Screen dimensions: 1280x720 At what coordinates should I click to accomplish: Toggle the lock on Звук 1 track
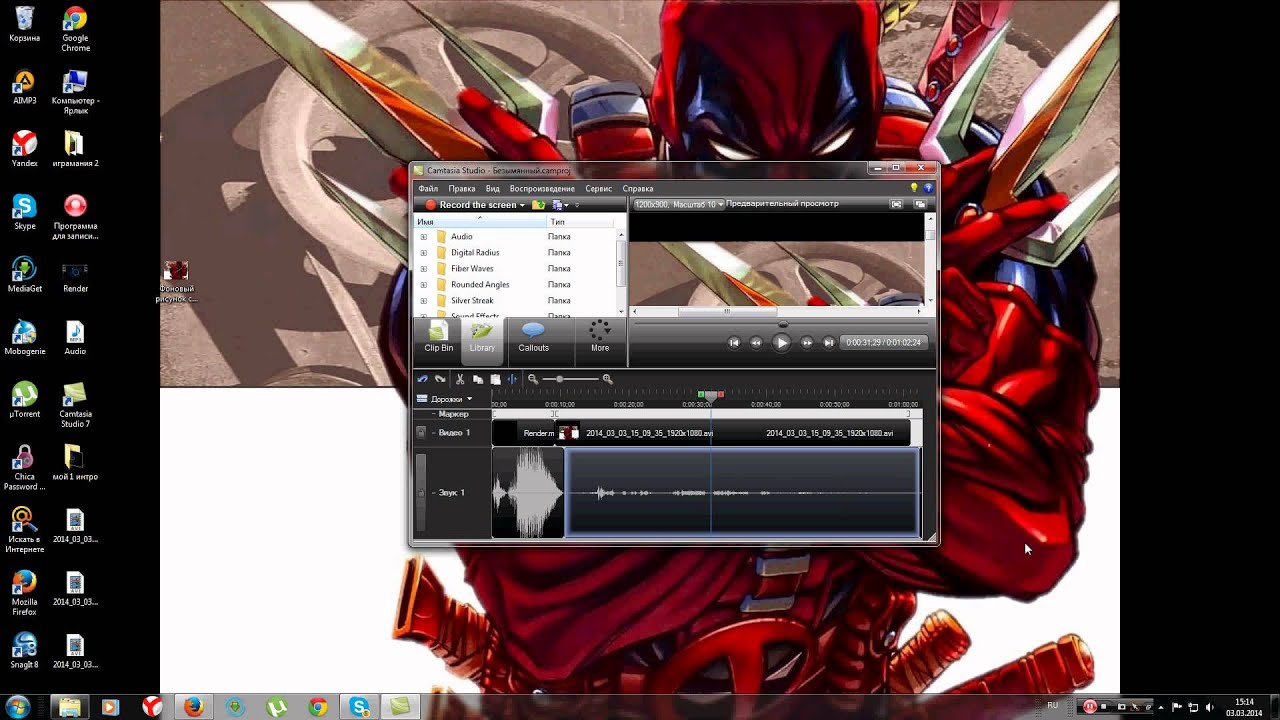coord(421,493)
